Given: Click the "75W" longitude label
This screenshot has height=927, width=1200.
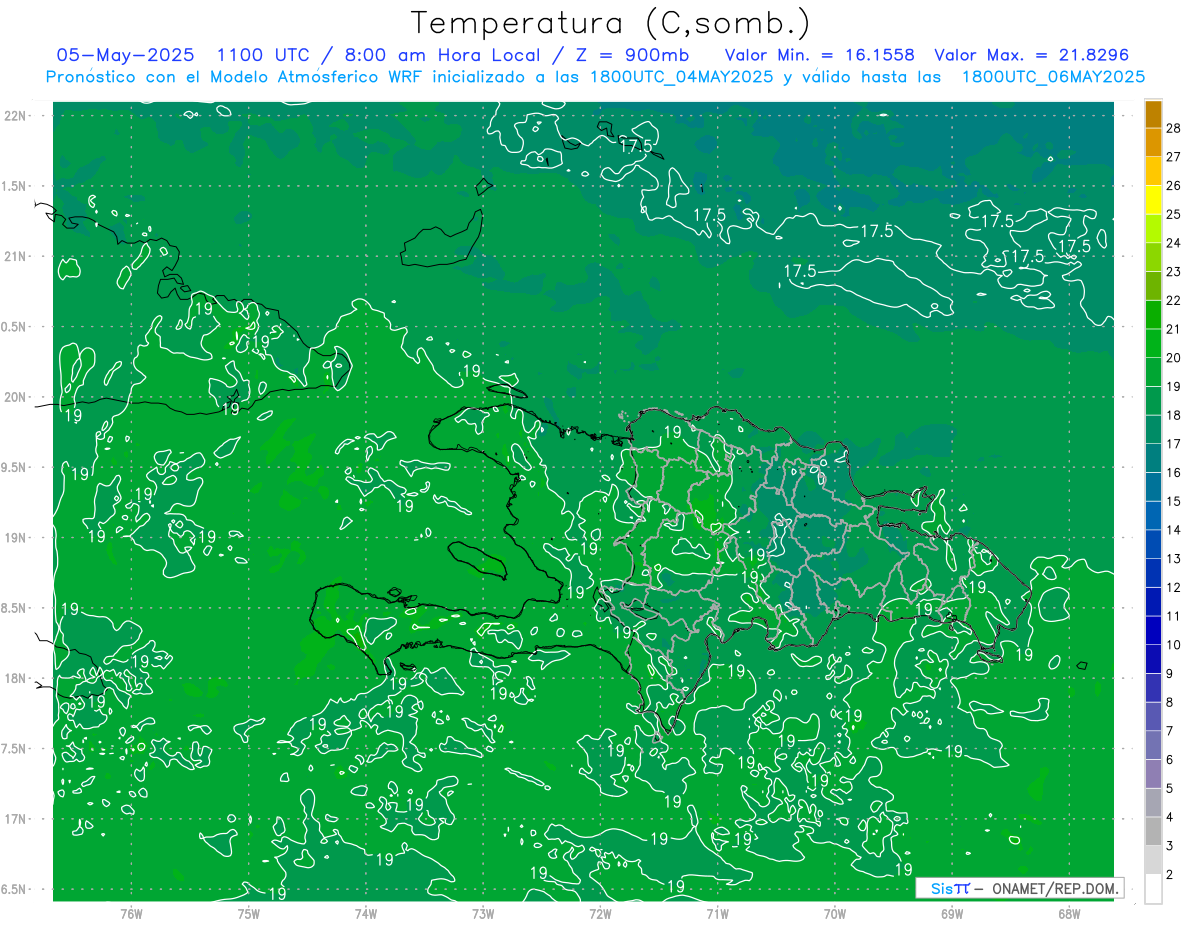Looking at the screenshot, I should pyautogui.click(x=249, y=914).
